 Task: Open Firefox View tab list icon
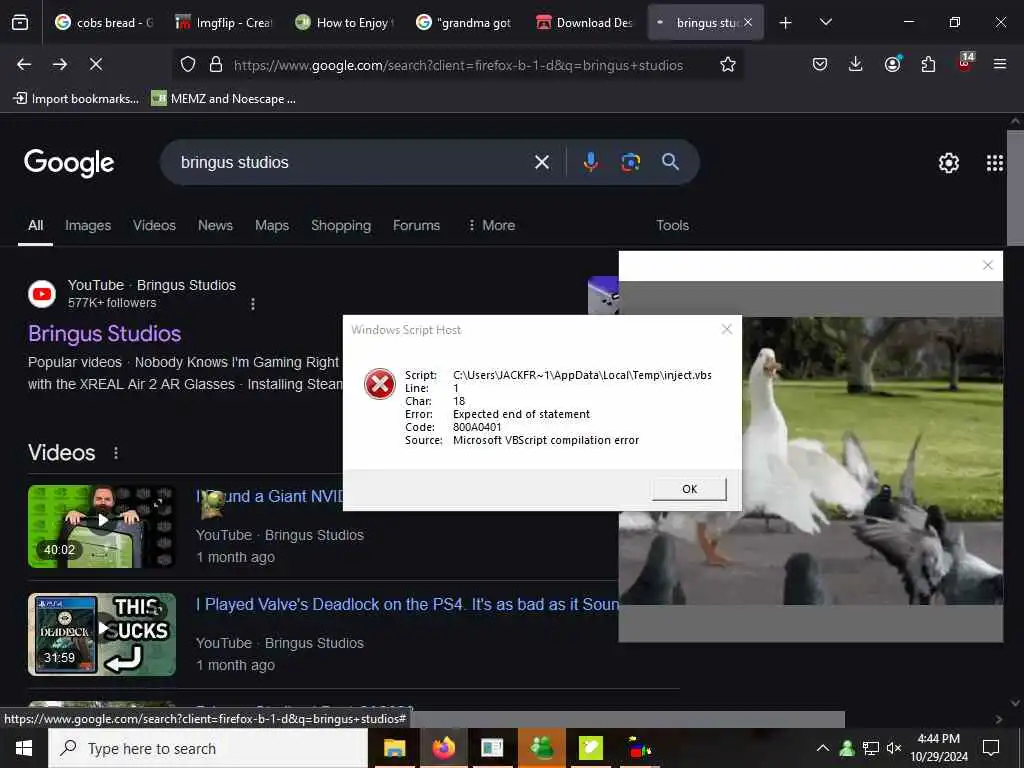(x=20, y=23)
